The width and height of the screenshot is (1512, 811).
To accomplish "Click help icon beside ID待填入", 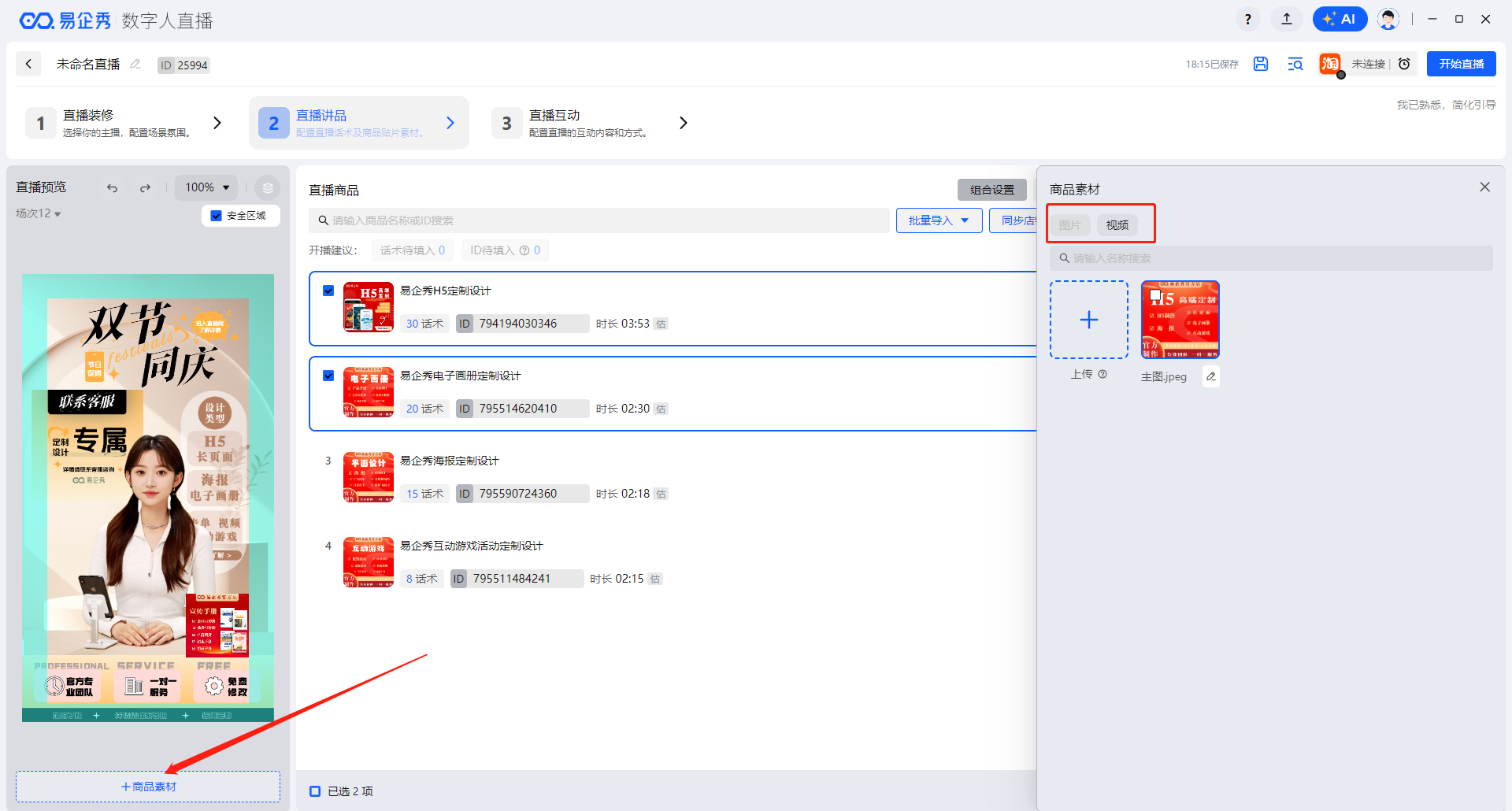I will (524, 250).
